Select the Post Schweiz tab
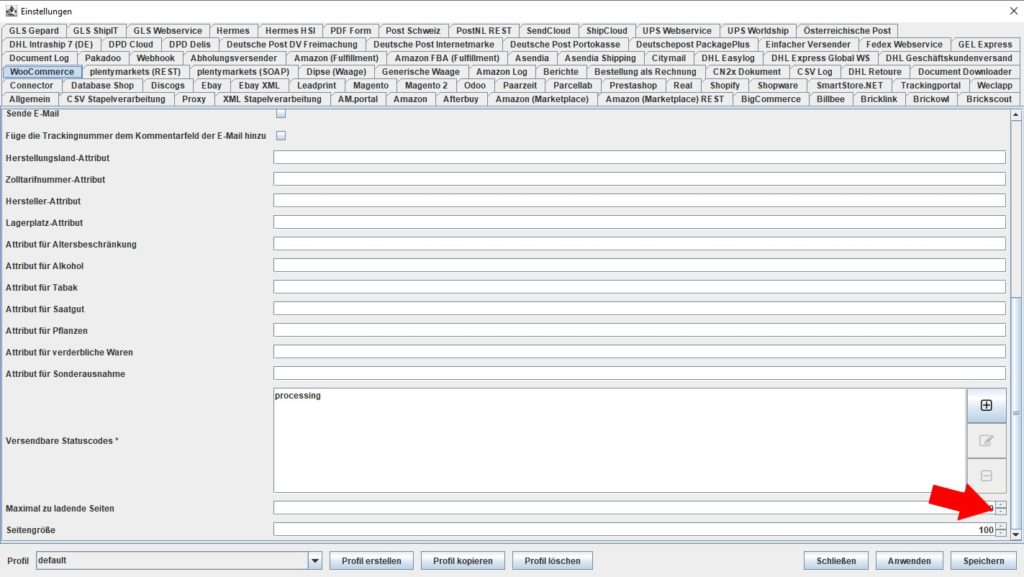The width and height of the screenshot is (1024, 577). pyautogui.click(x=413, y=31)
